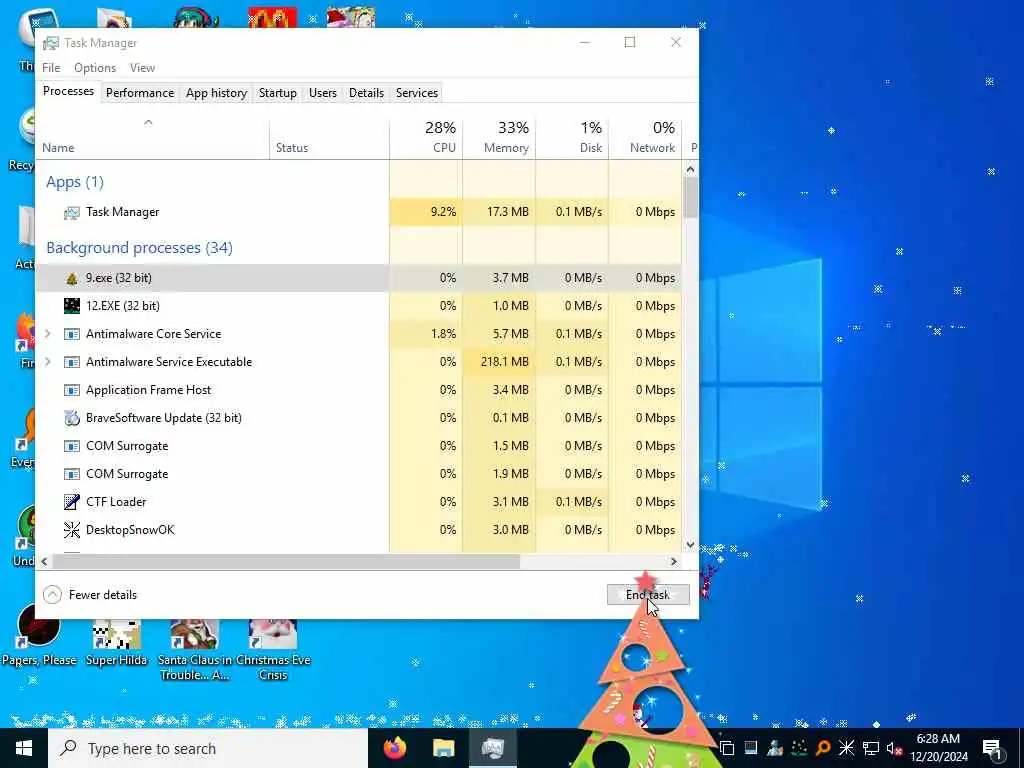The width and height of the screenshot is (1024, 768).
Task: Sort by the Name column header
Action: coord(152,139)
